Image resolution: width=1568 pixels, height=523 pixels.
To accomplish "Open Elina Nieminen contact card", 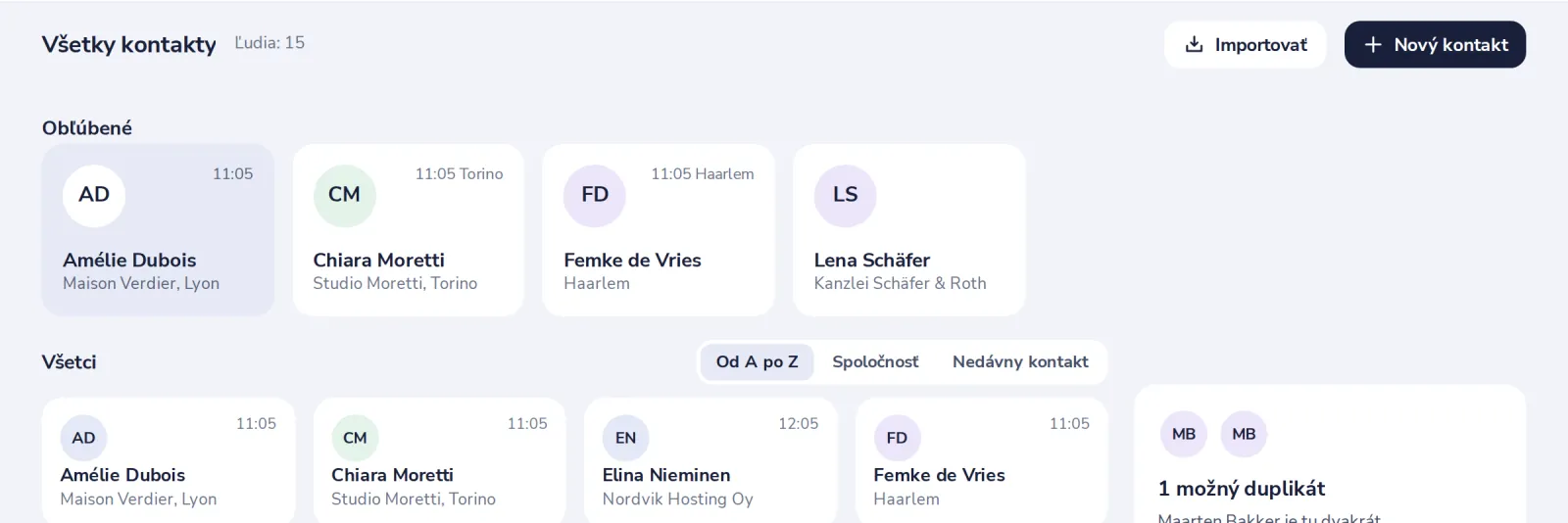I will (x=710, y=460).
